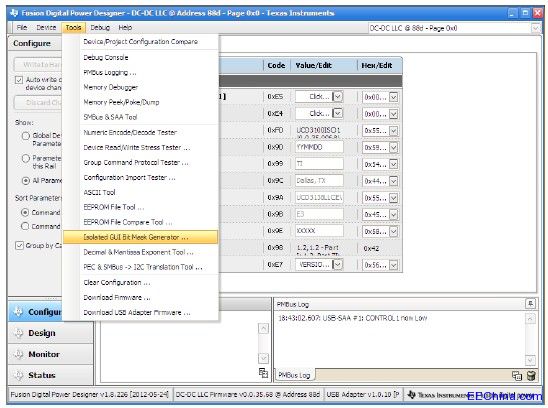Select Configuration Import Tester
The width and height of the screenshot is (548, 408).
[140, 178]
